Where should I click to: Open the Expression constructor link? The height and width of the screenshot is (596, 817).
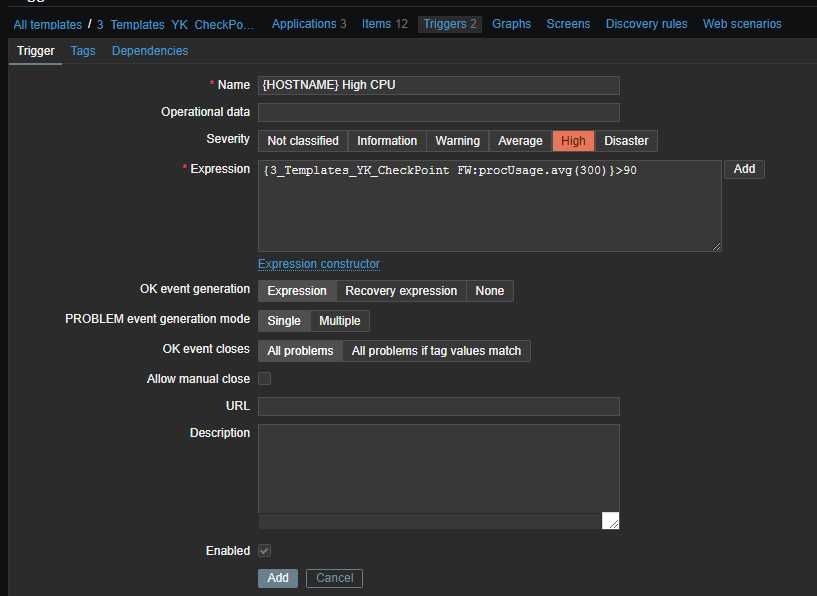(319, 264)
